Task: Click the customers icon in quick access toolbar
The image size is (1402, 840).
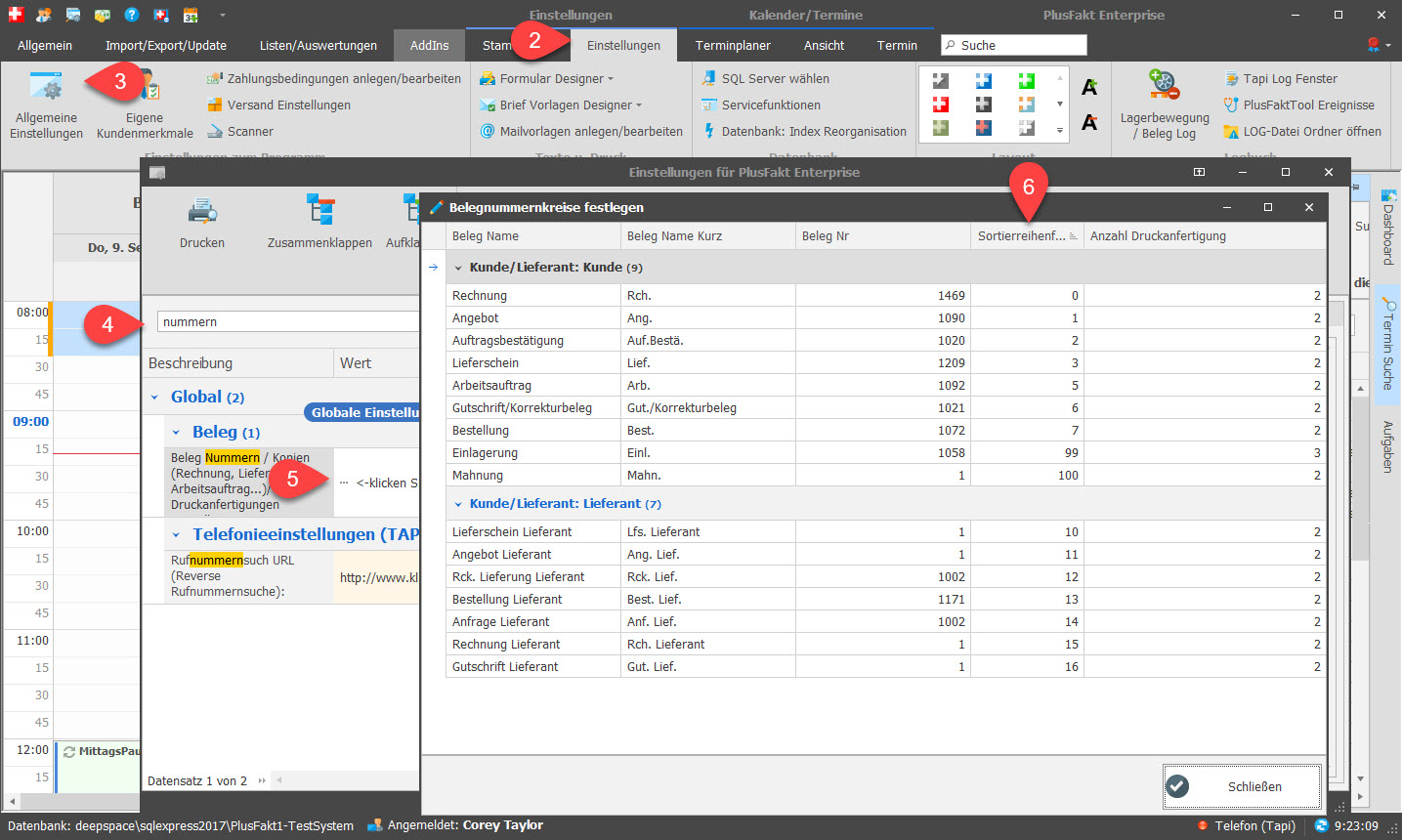Action: pyautogui.click(x=44, y=15)
